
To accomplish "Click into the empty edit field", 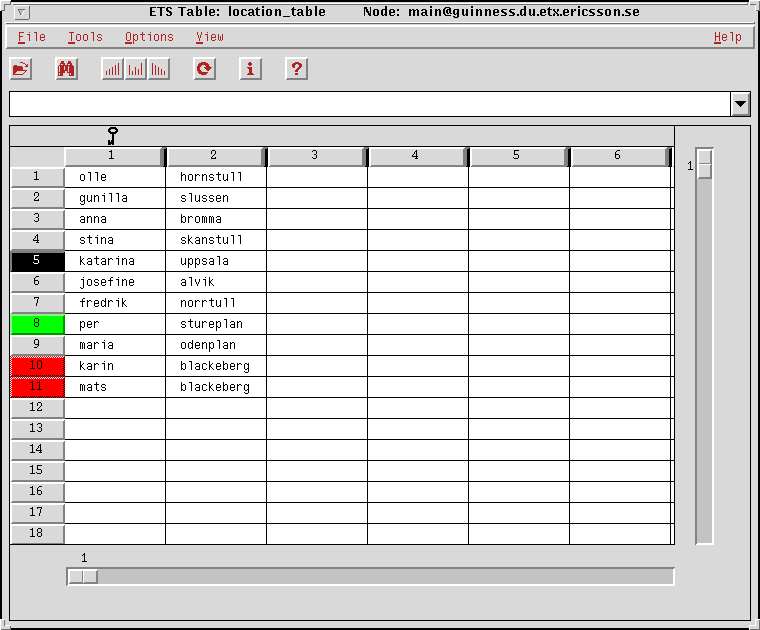I will (x=370, y=104).
